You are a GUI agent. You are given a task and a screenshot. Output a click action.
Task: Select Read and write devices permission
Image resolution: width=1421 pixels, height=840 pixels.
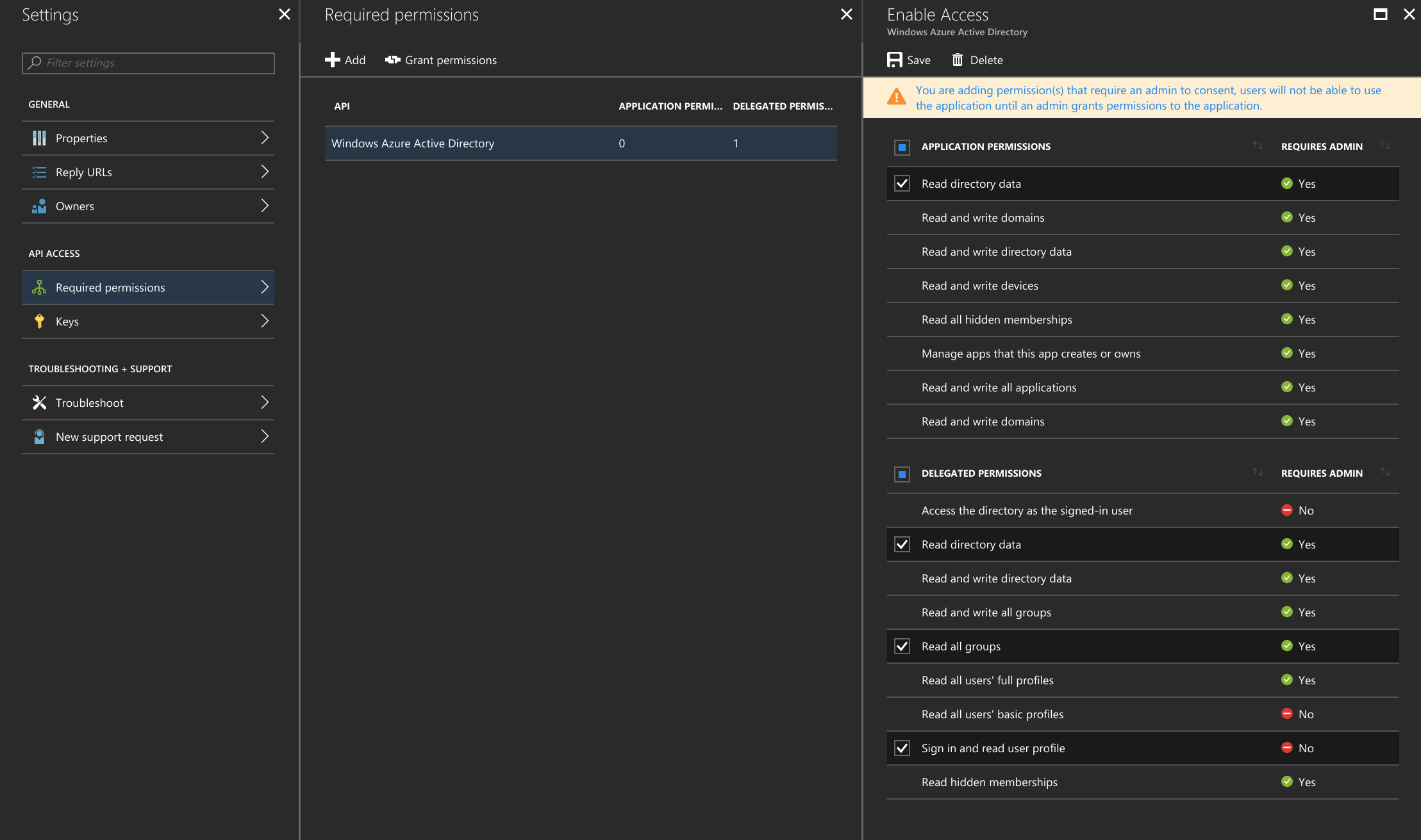click(x=979, y=285)
